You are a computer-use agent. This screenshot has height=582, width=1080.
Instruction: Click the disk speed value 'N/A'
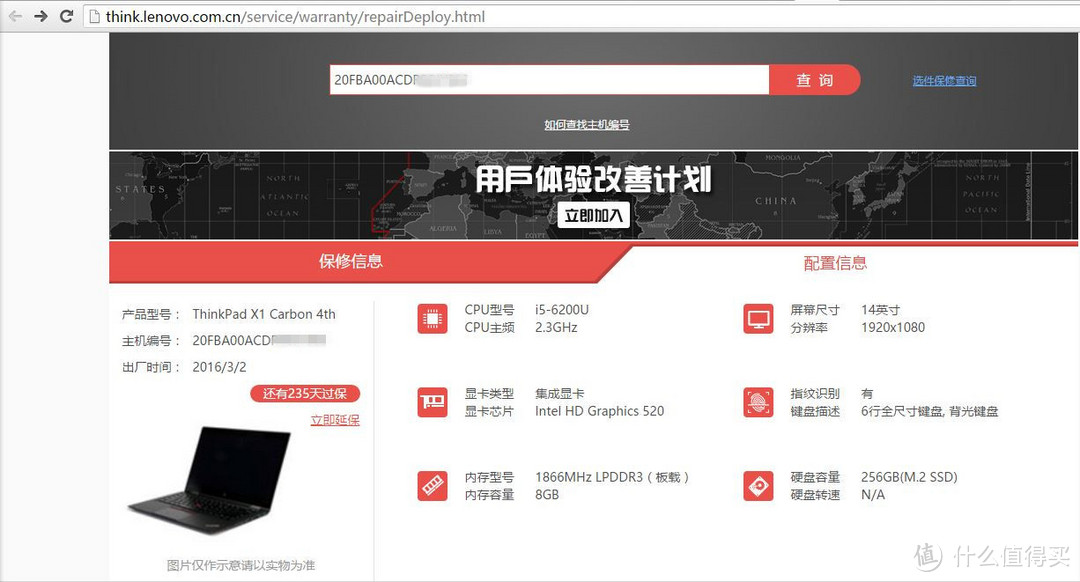point(873,495)
